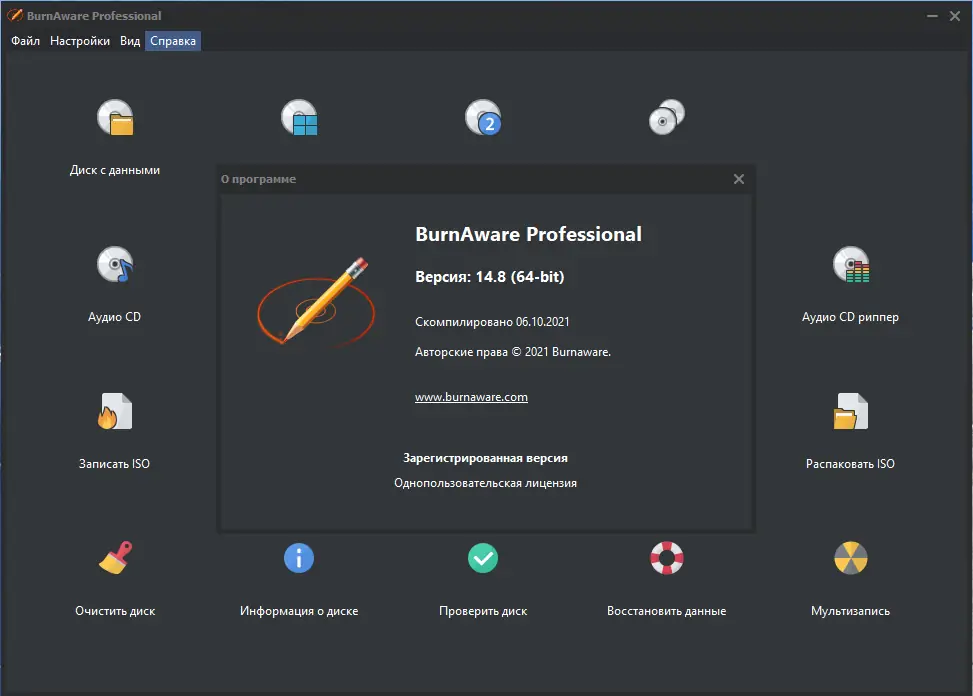Select the Аудио CD tool
Image resolution: width=973 pixels, height=696 pixels.
point(115,265)
